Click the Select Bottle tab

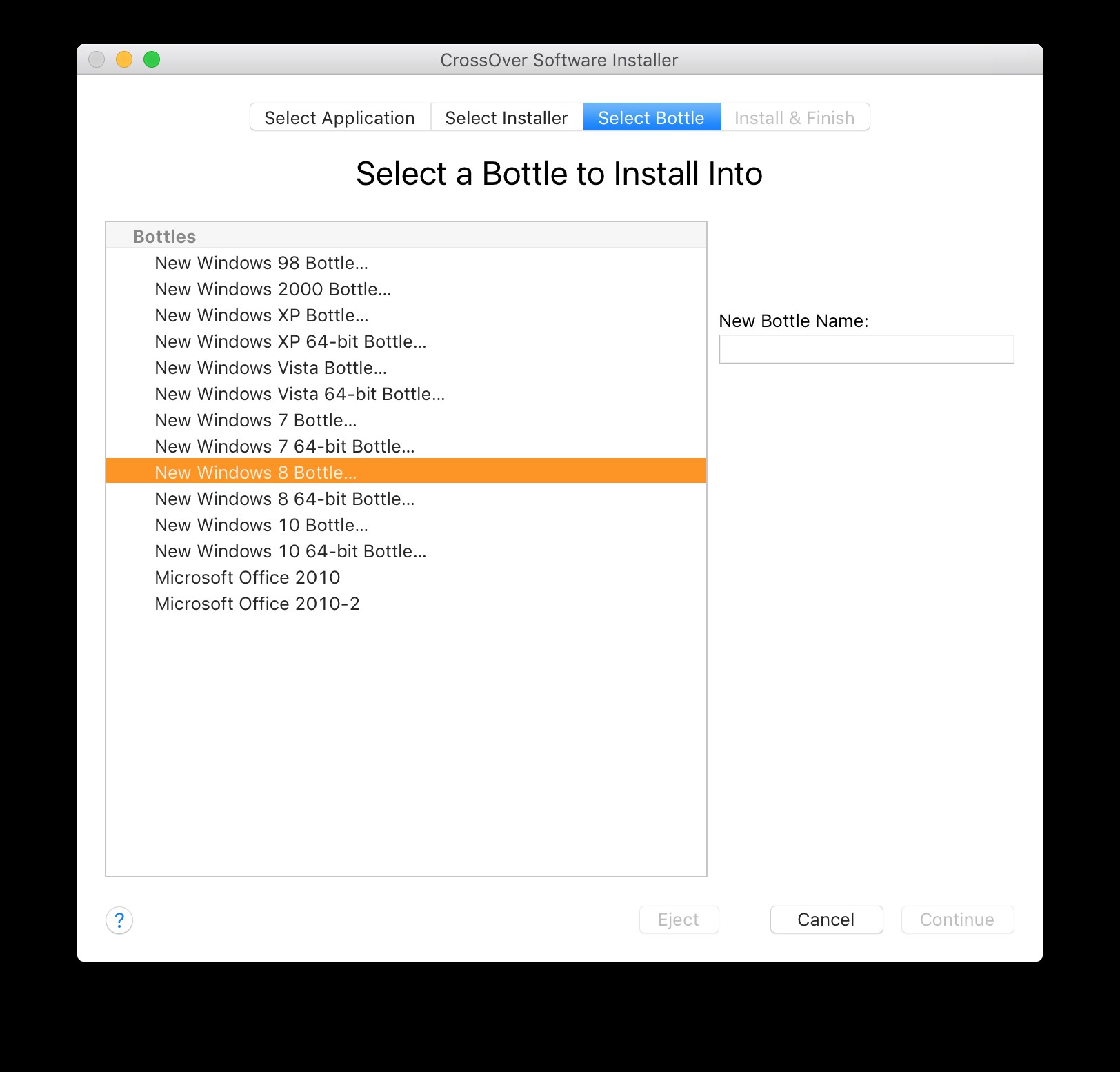tap(651, 118)
